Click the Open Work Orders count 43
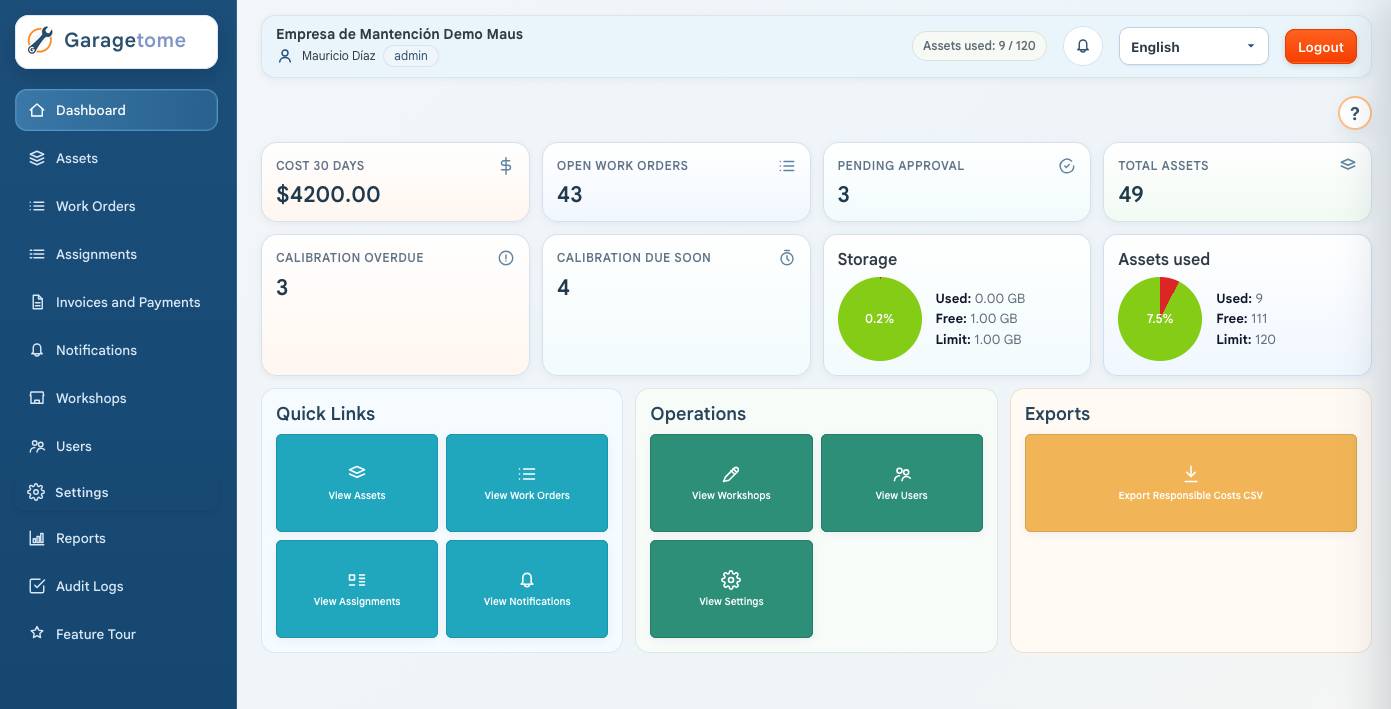This screenshot has height=709, width=1391. [x=570, y=194]
